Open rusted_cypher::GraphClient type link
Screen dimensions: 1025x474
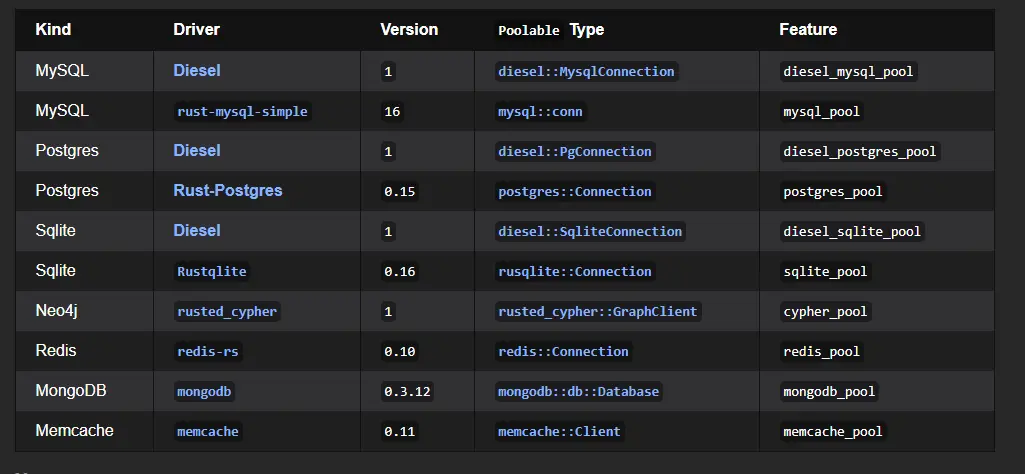coord(597,311)
